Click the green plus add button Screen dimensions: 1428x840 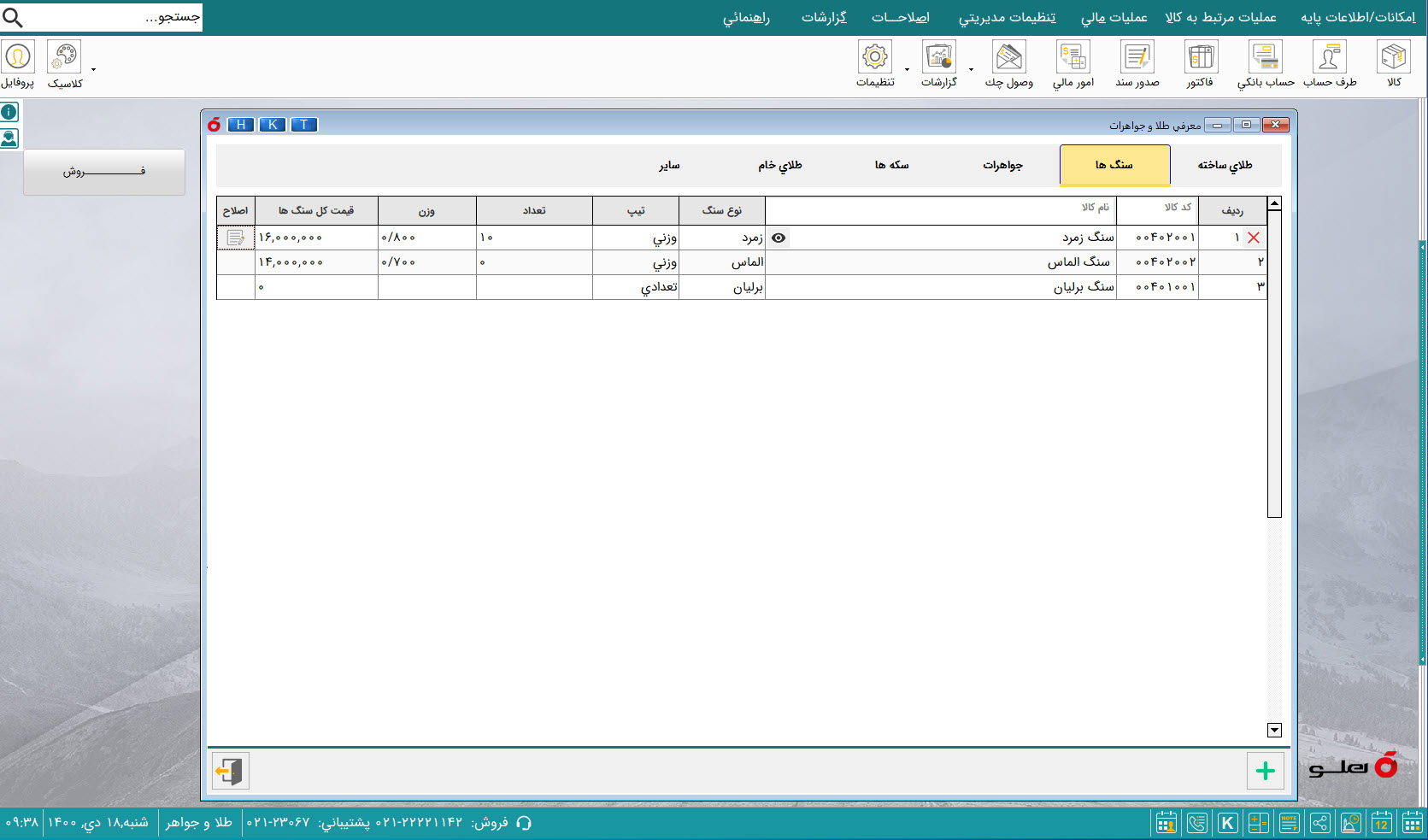[1265, 771]
